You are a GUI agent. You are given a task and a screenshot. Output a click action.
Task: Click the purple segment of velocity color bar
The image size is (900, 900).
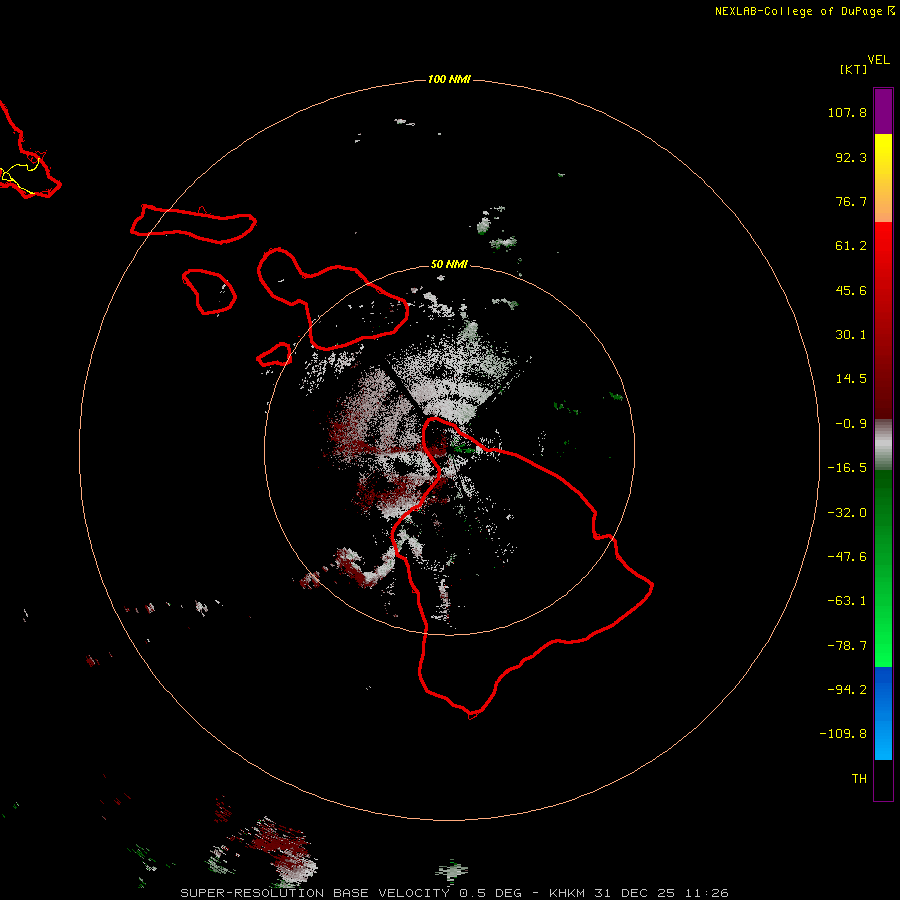coord(883,111)
